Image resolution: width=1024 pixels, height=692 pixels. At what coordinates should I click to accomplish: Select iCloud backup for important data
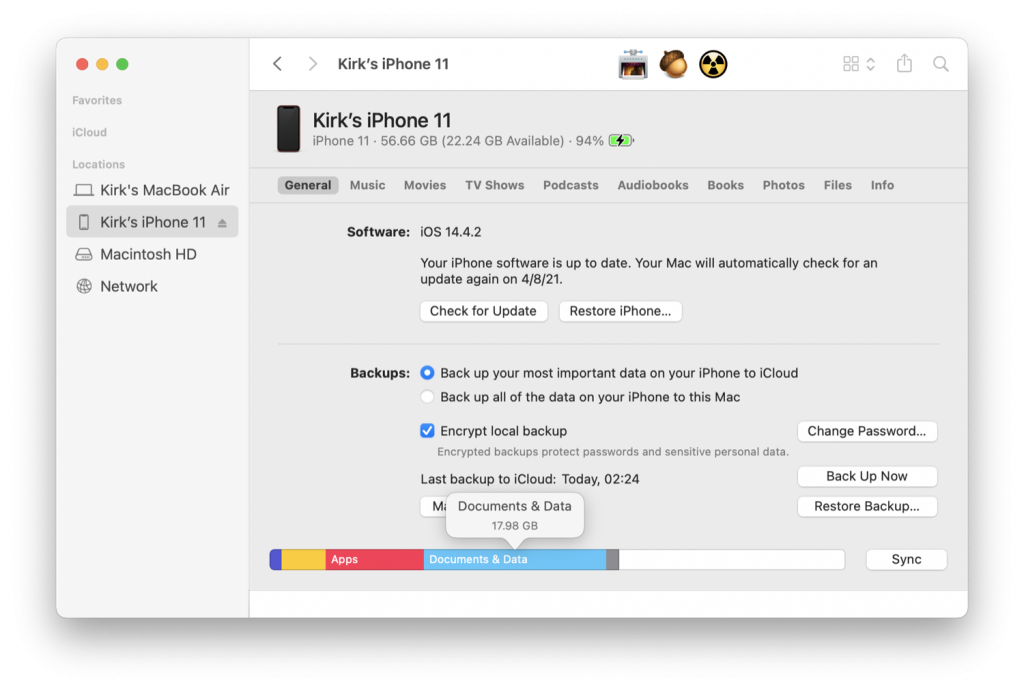coord(427,372)
